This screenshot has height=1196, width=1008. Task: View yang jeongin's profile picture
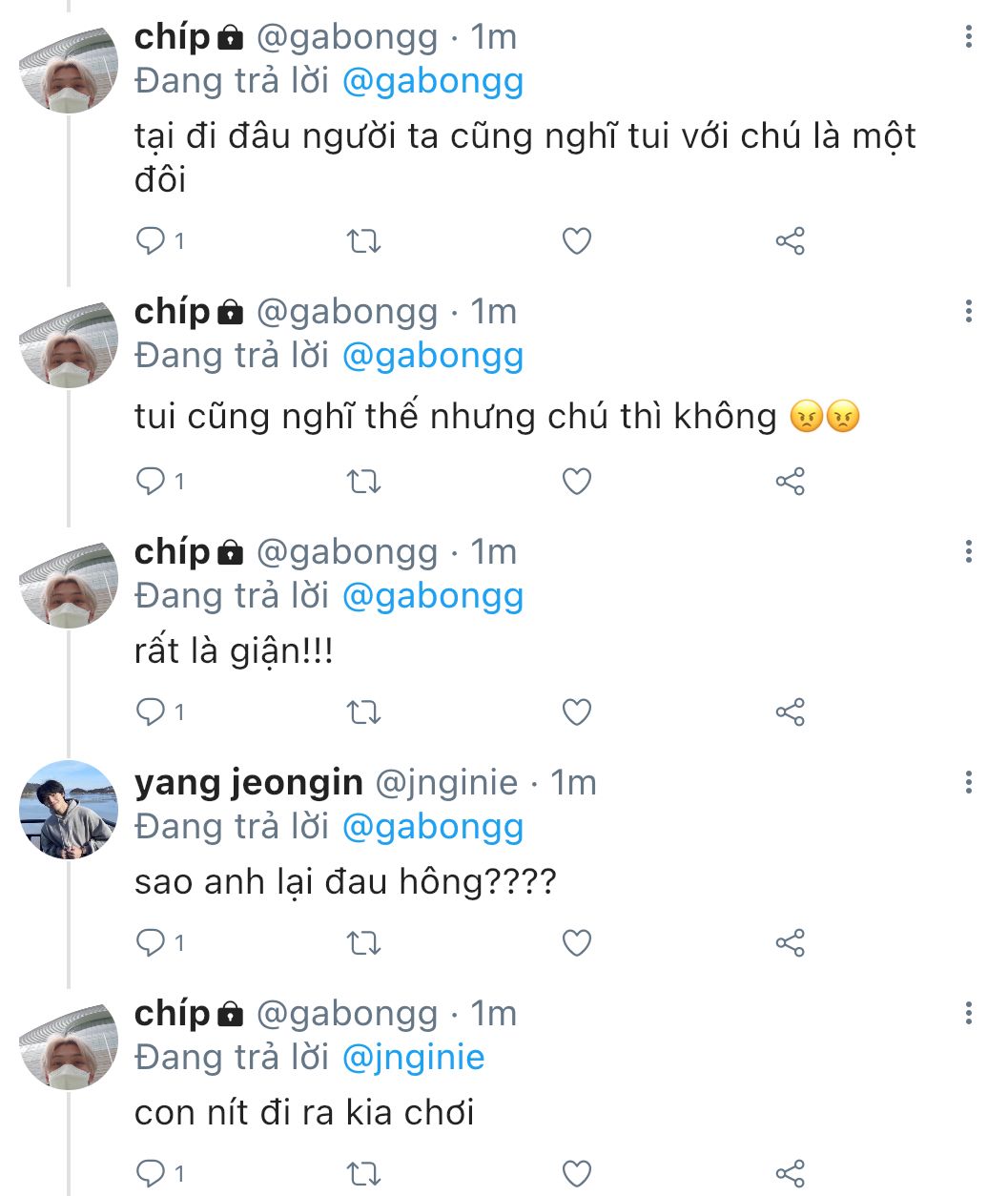click(x=68, y=809)
